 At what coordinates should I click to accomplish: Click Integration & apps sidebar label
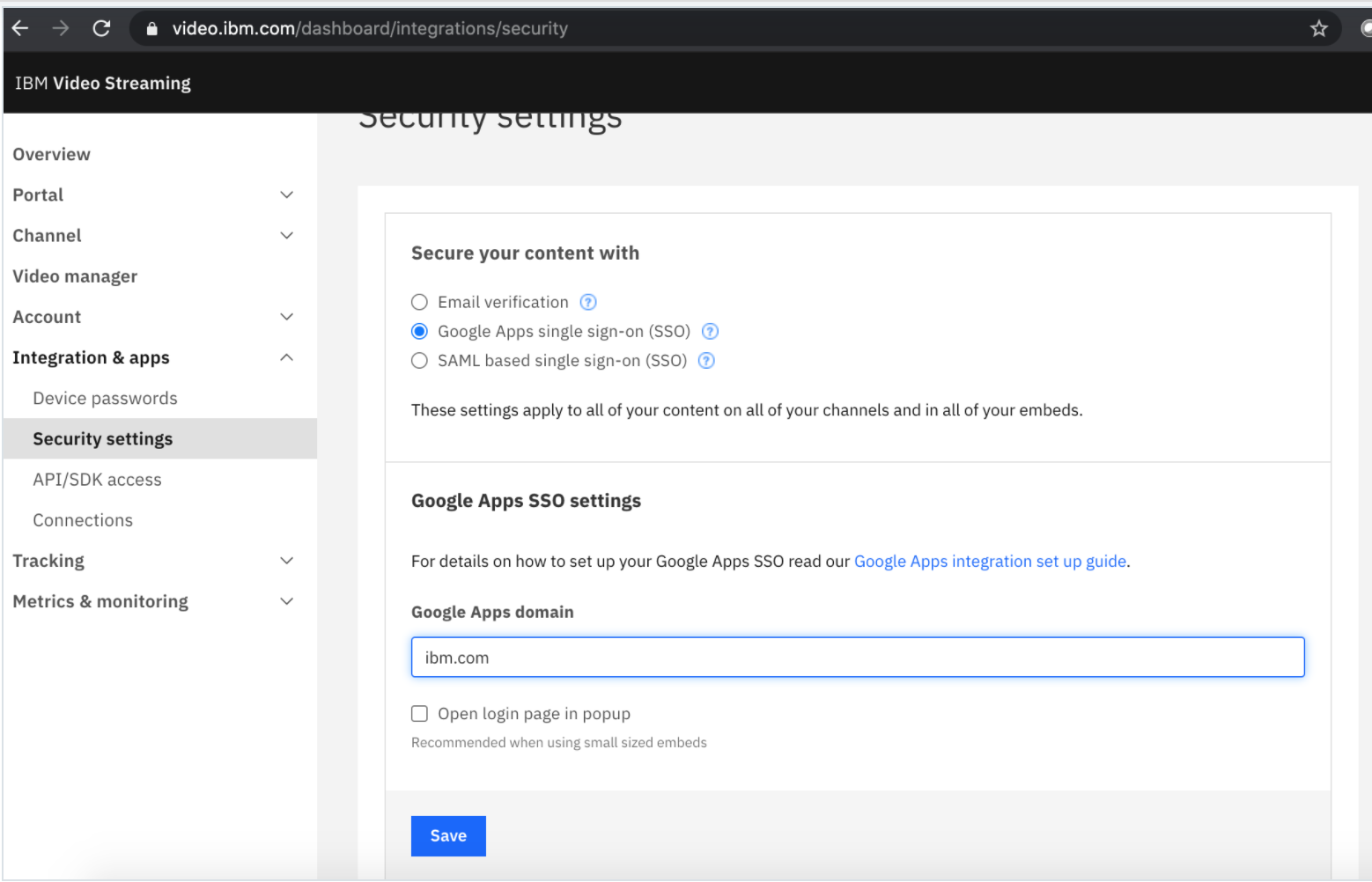91,357
